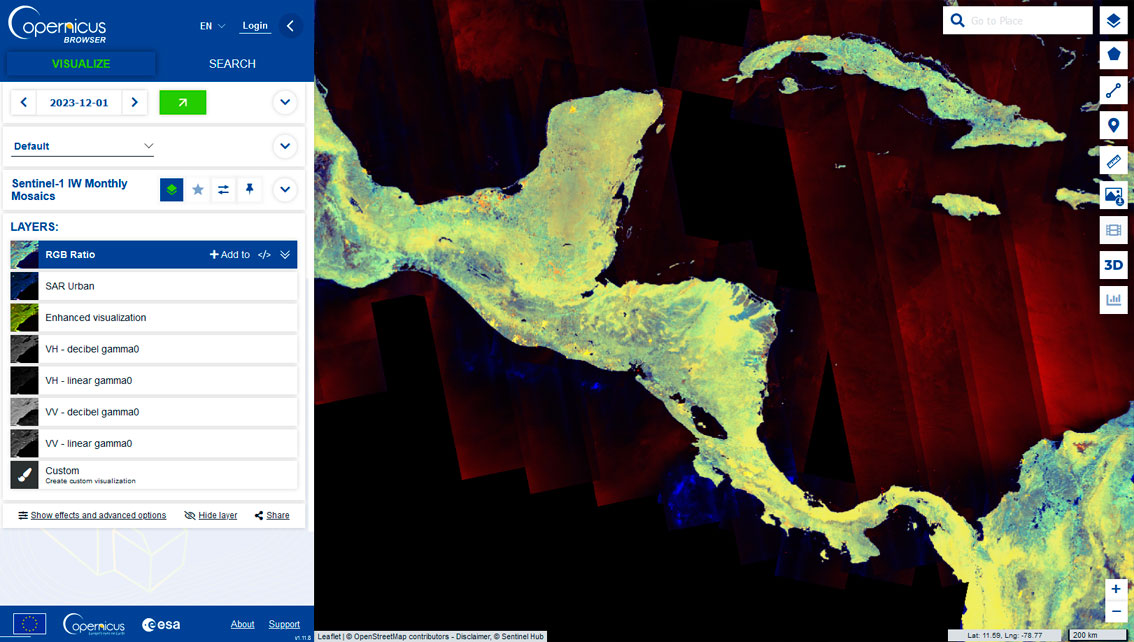Select the RGB Ratio layer
1134x642 pixels.
pyautogui.click(x=154, y=254)
